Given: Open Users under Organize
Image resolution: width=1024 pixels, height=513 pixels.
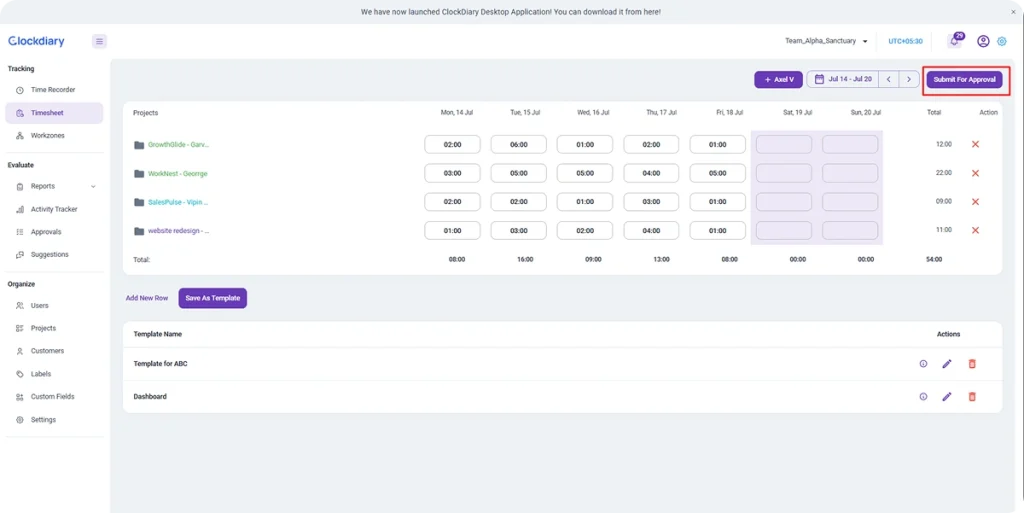Looking at the screenshot, I should coord(54,305).
